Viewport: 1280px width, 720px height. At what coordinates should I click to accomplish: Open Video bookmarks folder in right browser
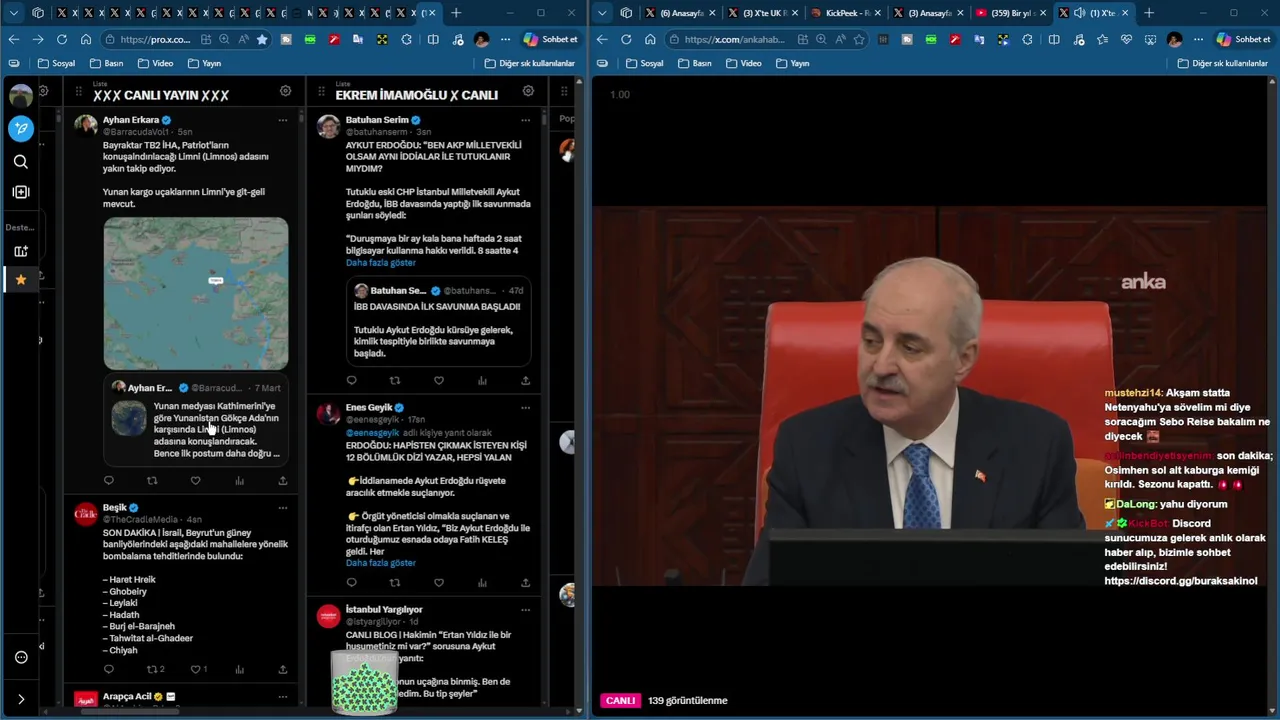pyautogui.click(x=743, y=63)
